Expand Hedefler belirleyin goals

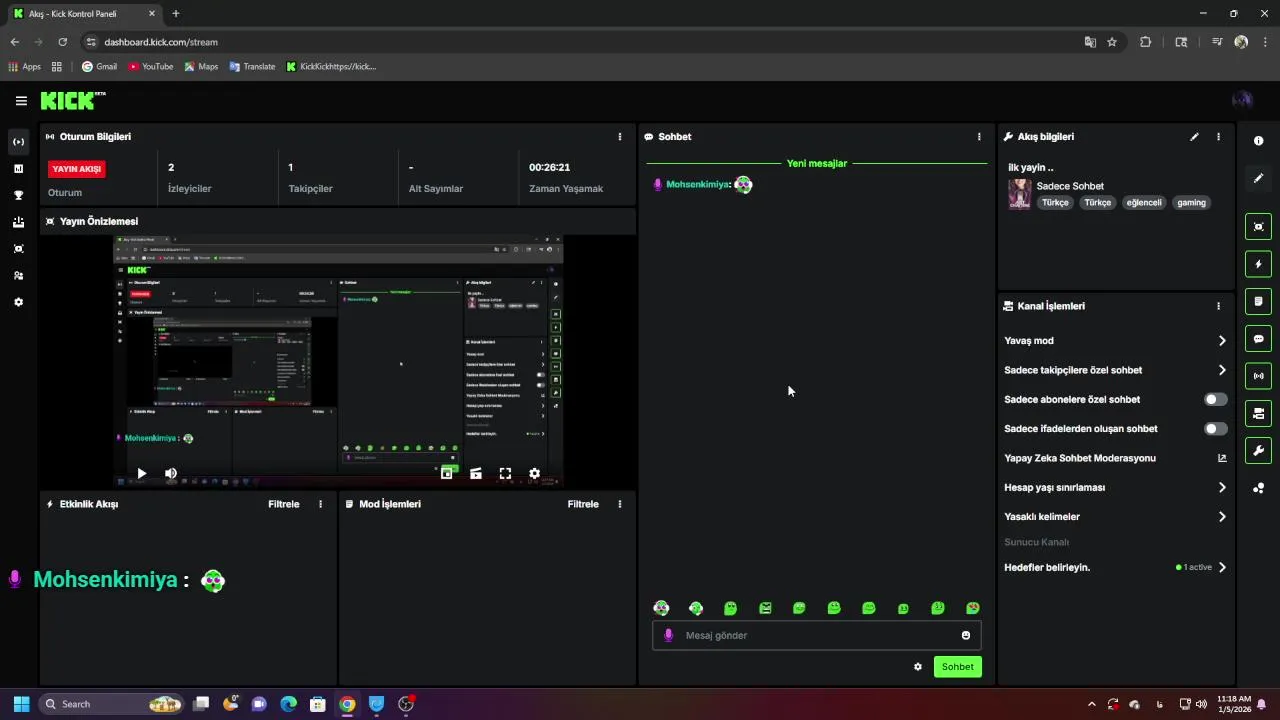tap(1221, 567)
